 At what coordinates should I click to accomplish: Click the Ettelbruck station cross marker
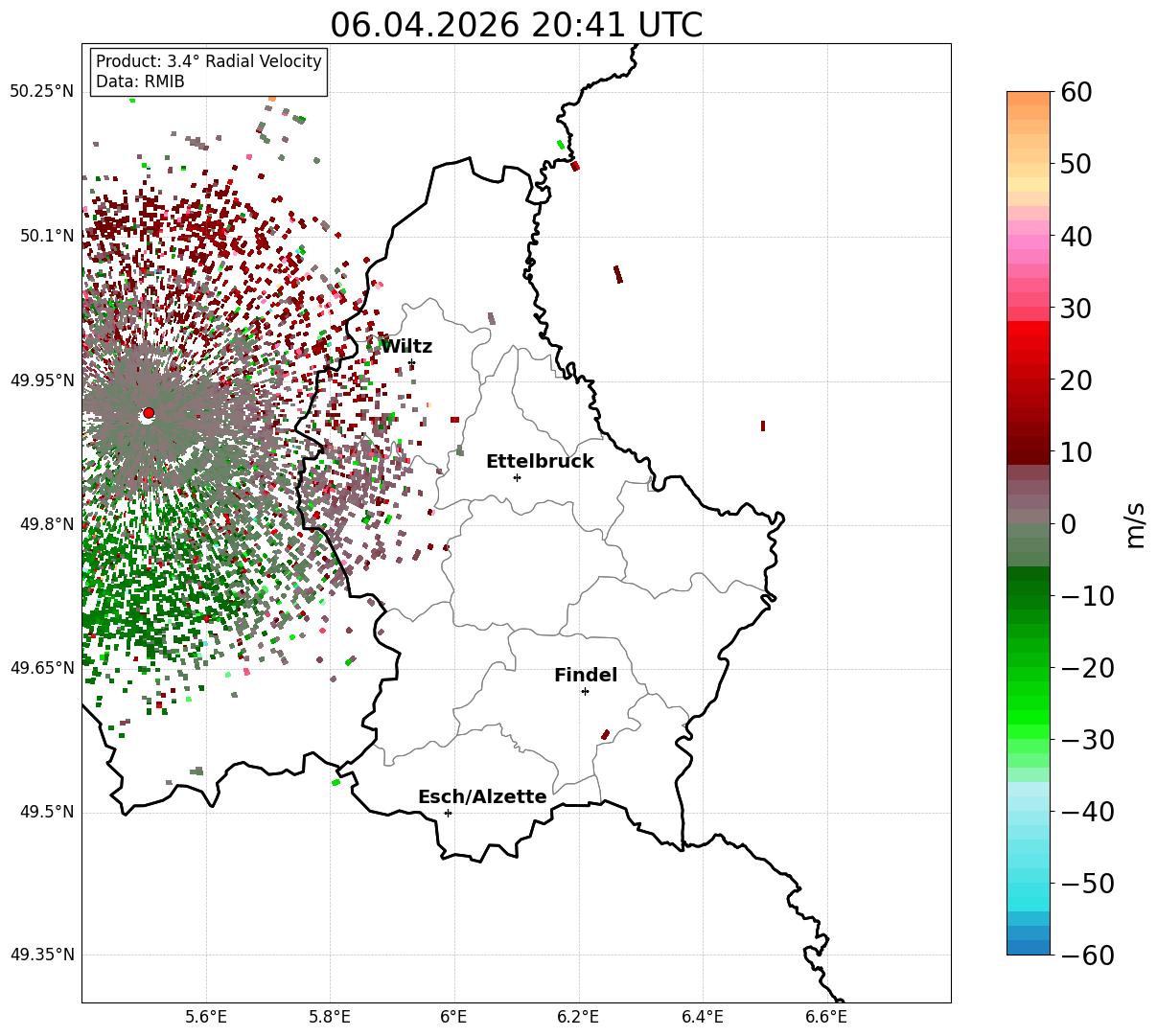pos(517,477)
